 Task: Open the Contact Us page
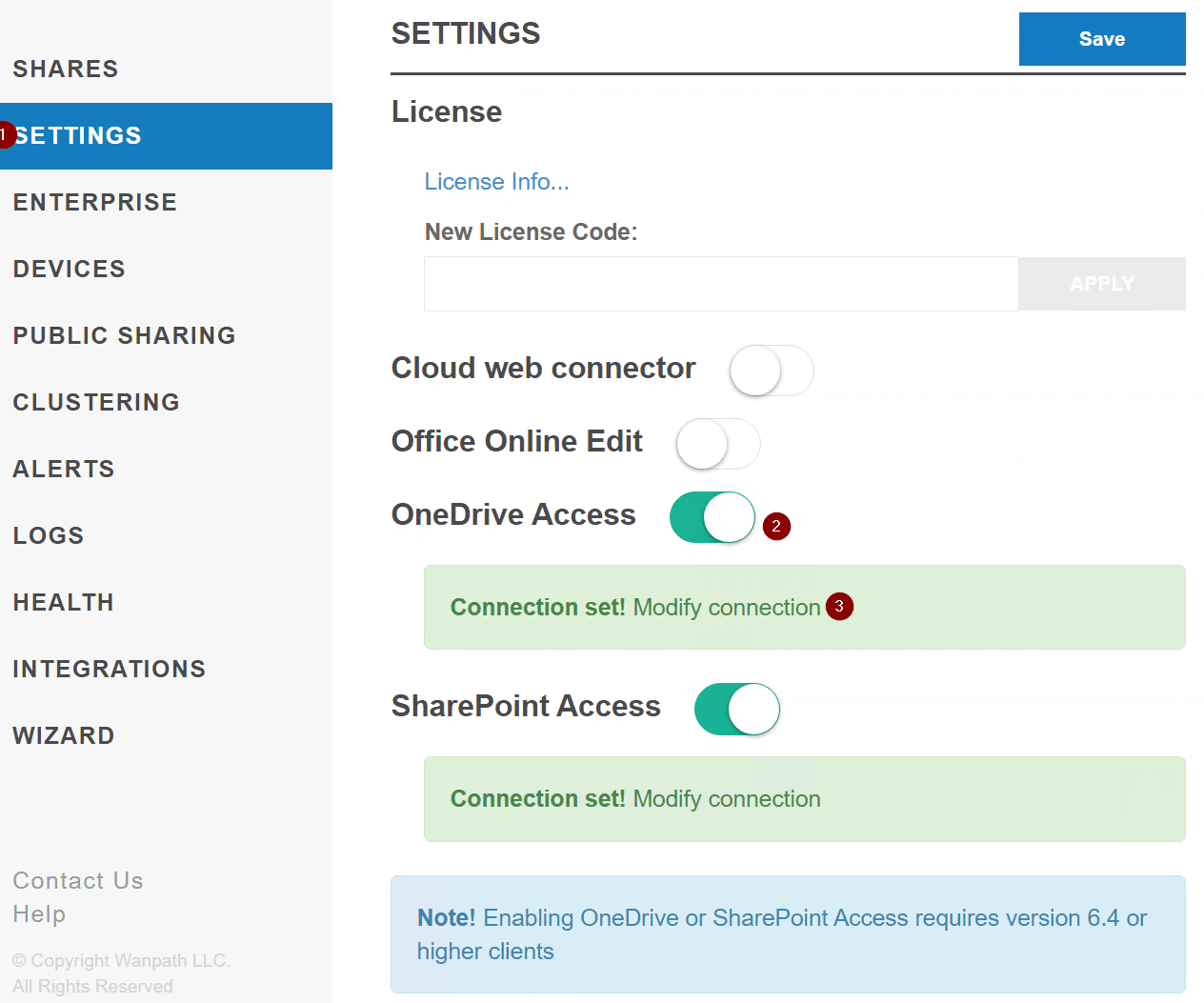pos(77,880)
